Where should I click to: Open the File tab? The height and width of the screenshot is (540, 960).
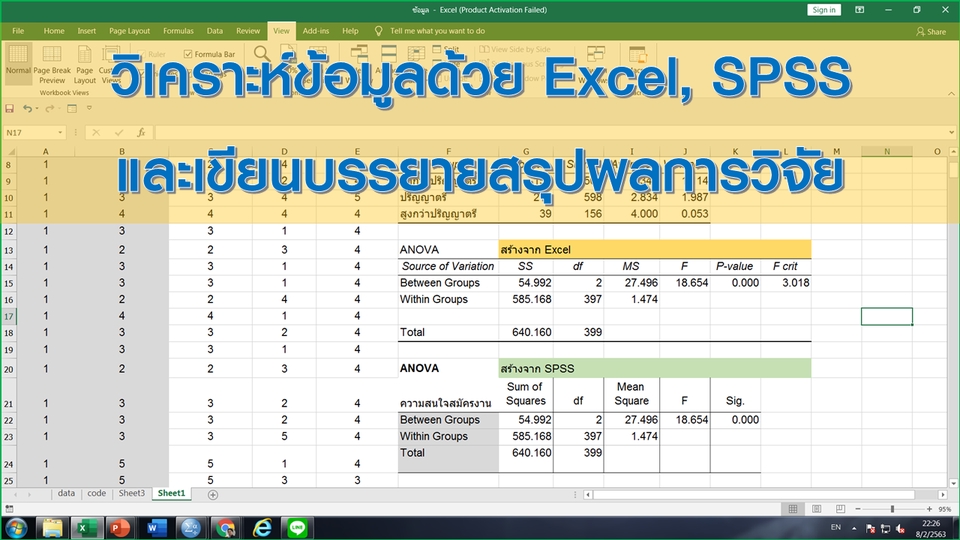(18, 31)
